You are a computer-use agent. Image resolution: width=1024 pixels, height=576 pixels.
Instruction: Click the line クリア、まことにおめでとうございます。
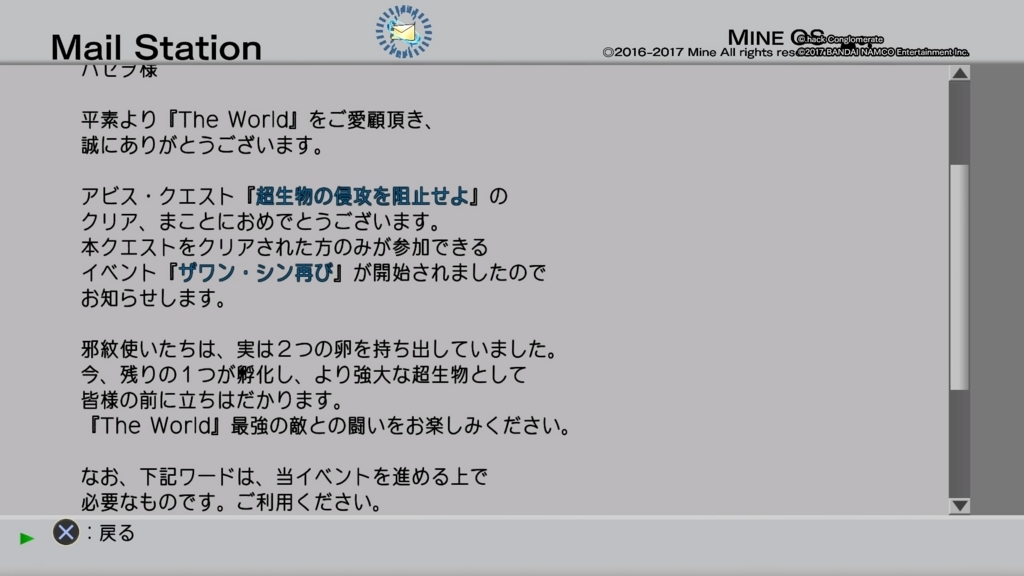pyautogui.click(x=261, y=221)
